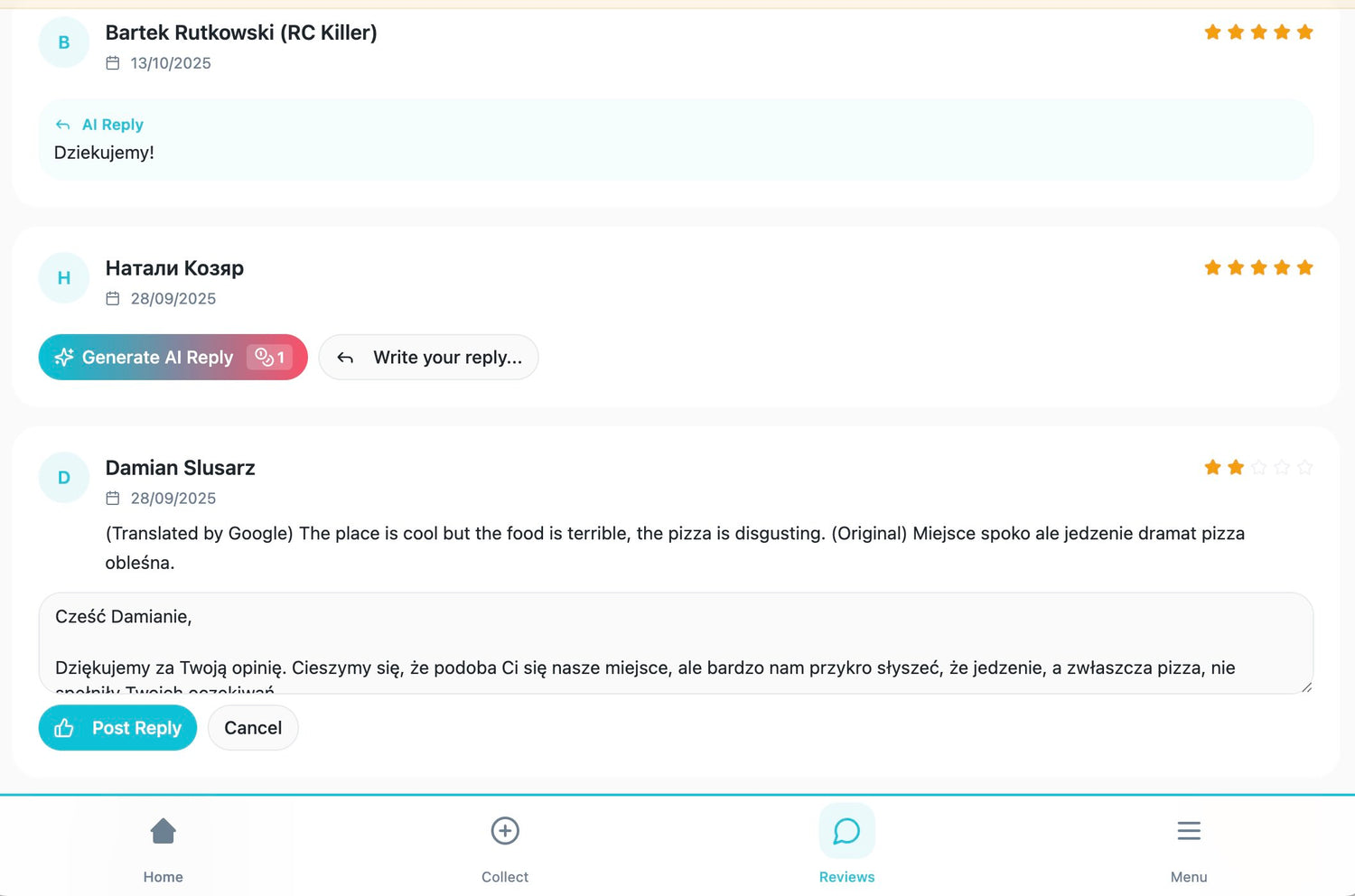Open the hamburger Menu icon

click(1189, 831)
